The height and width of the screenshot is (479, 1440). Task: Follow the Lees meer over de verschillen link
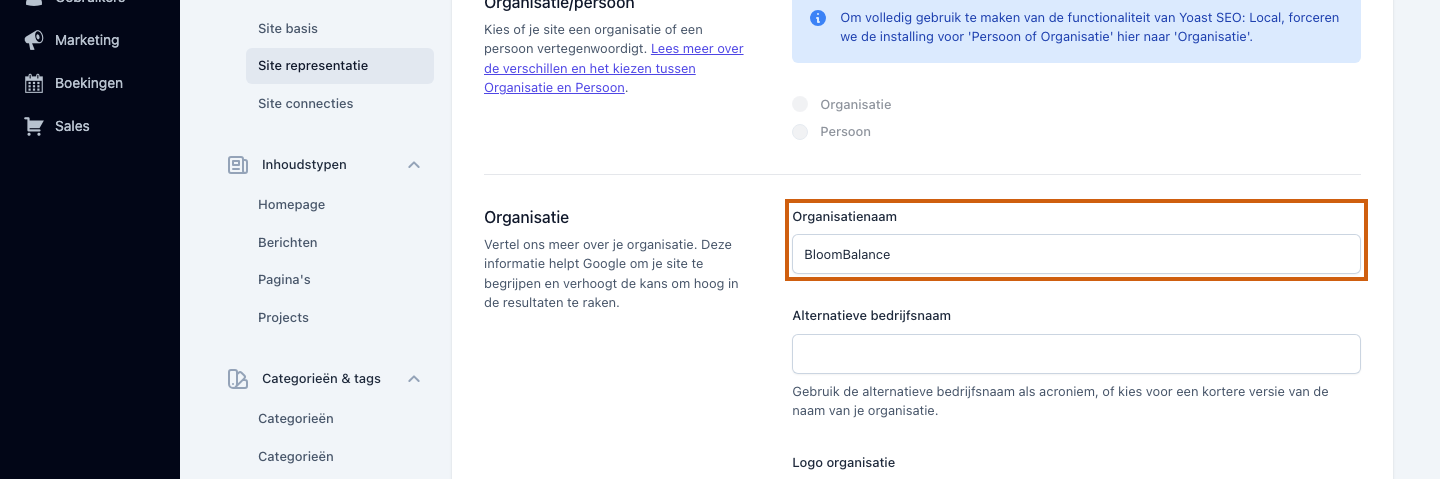[613, 68]
